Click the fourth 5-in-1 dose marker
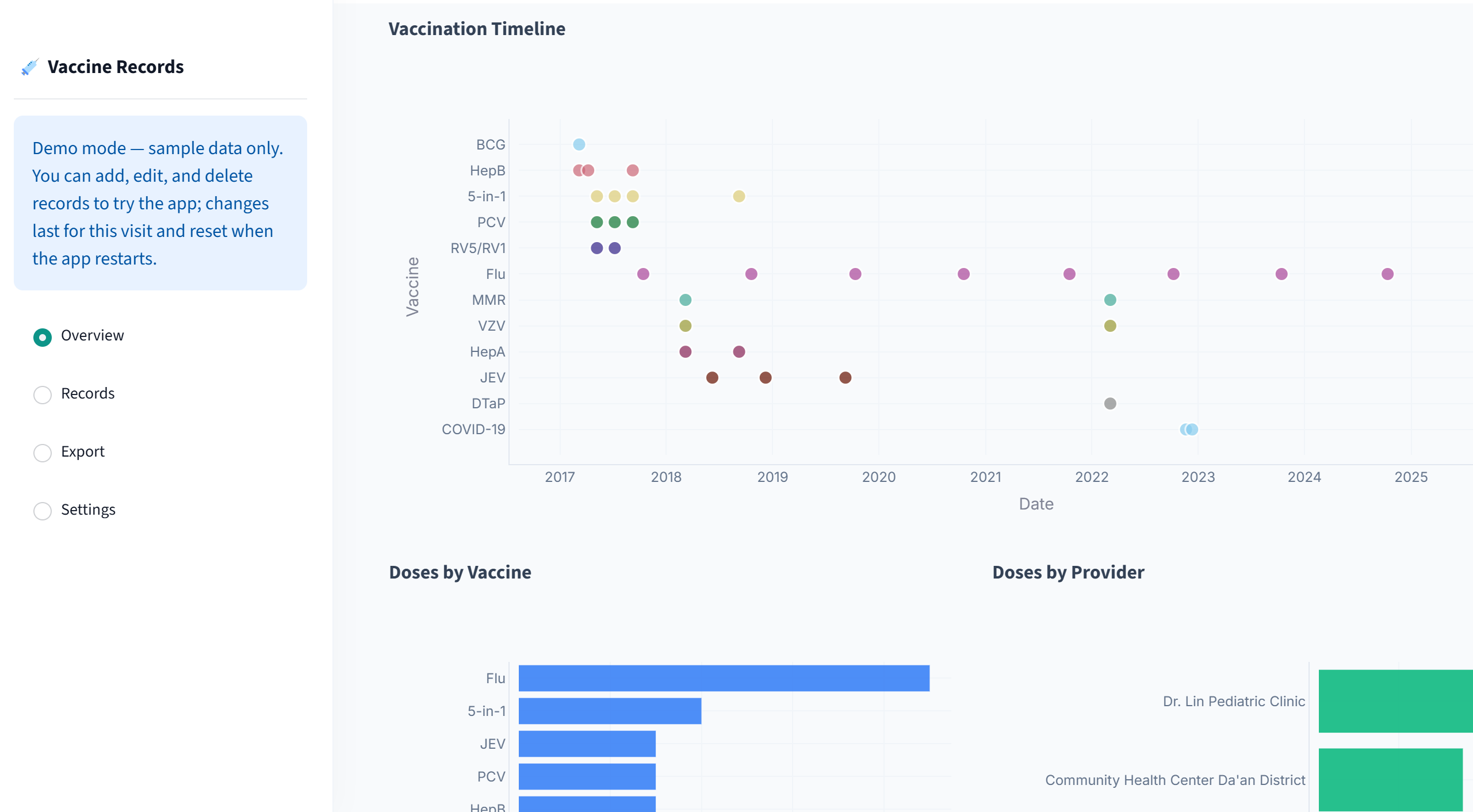Image resolution: width=1473 pixels, height=812 pixels. point(739,196)
